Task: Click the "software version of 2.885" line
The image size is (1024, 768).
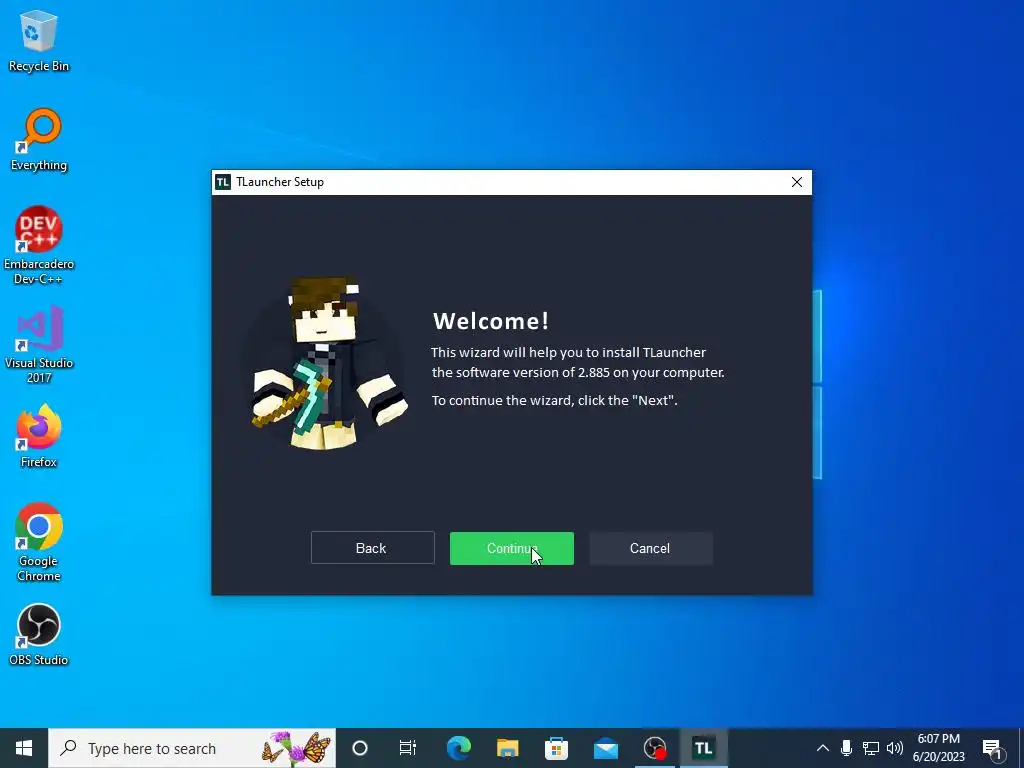Action: point(578,373)
